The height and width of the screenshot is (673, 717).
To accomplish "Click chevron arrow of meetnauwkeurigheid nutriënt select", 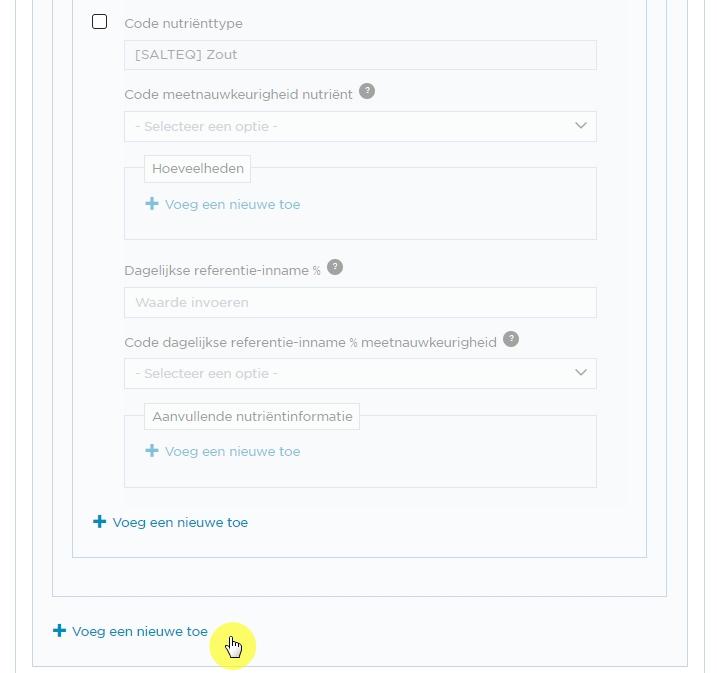I will 581,125.
